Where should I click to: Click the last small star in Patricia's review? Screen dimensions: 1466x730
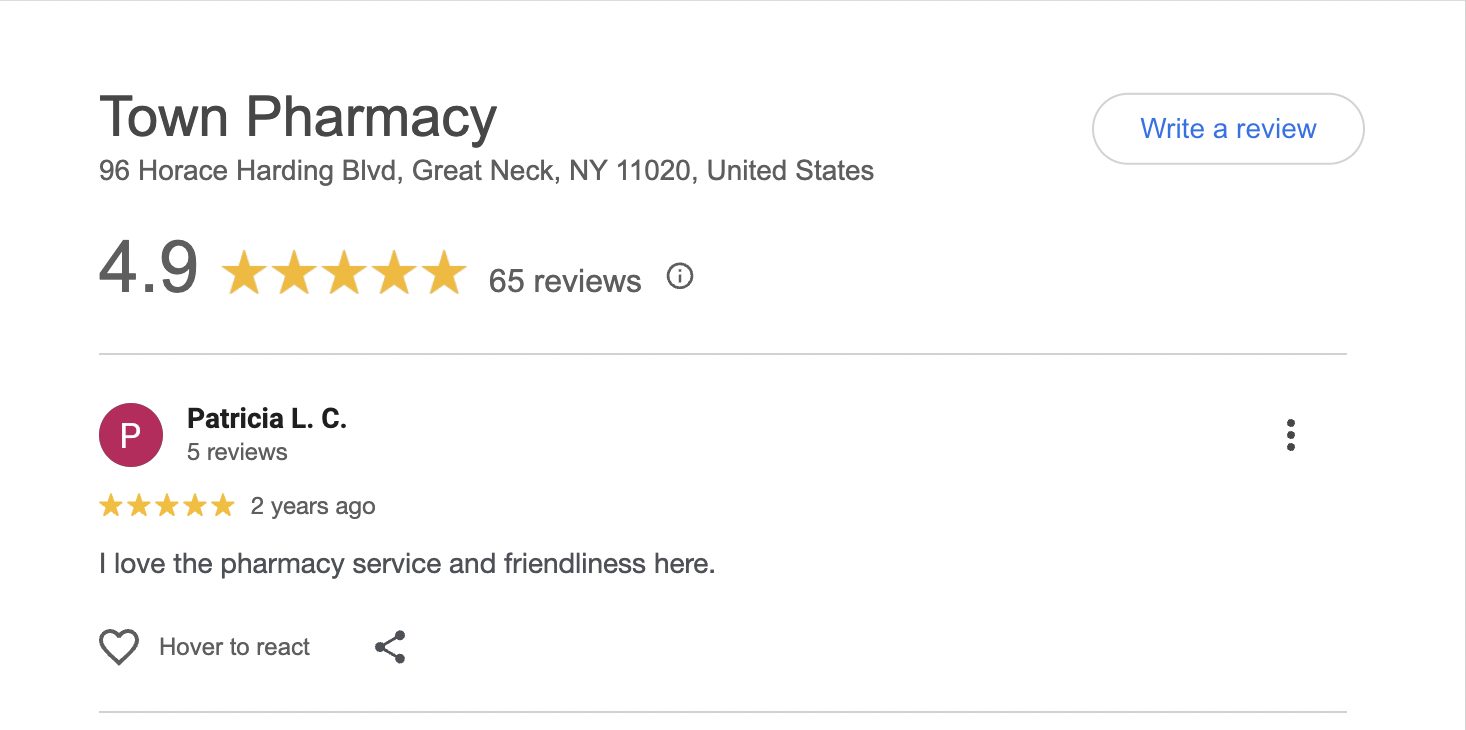pos(223,506)
